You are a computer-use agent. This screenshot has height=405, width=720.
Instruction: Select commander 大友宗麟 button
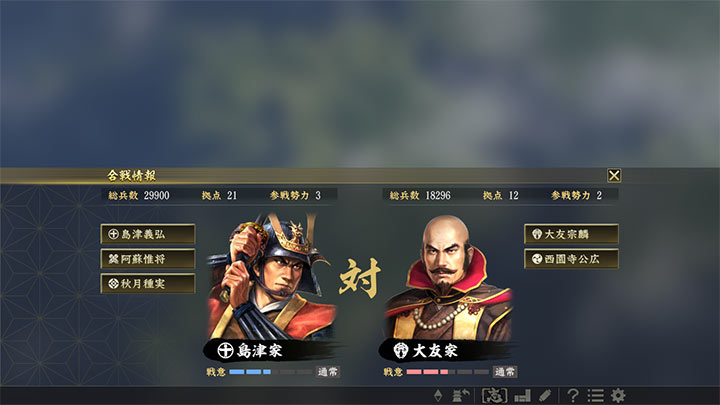571,234
